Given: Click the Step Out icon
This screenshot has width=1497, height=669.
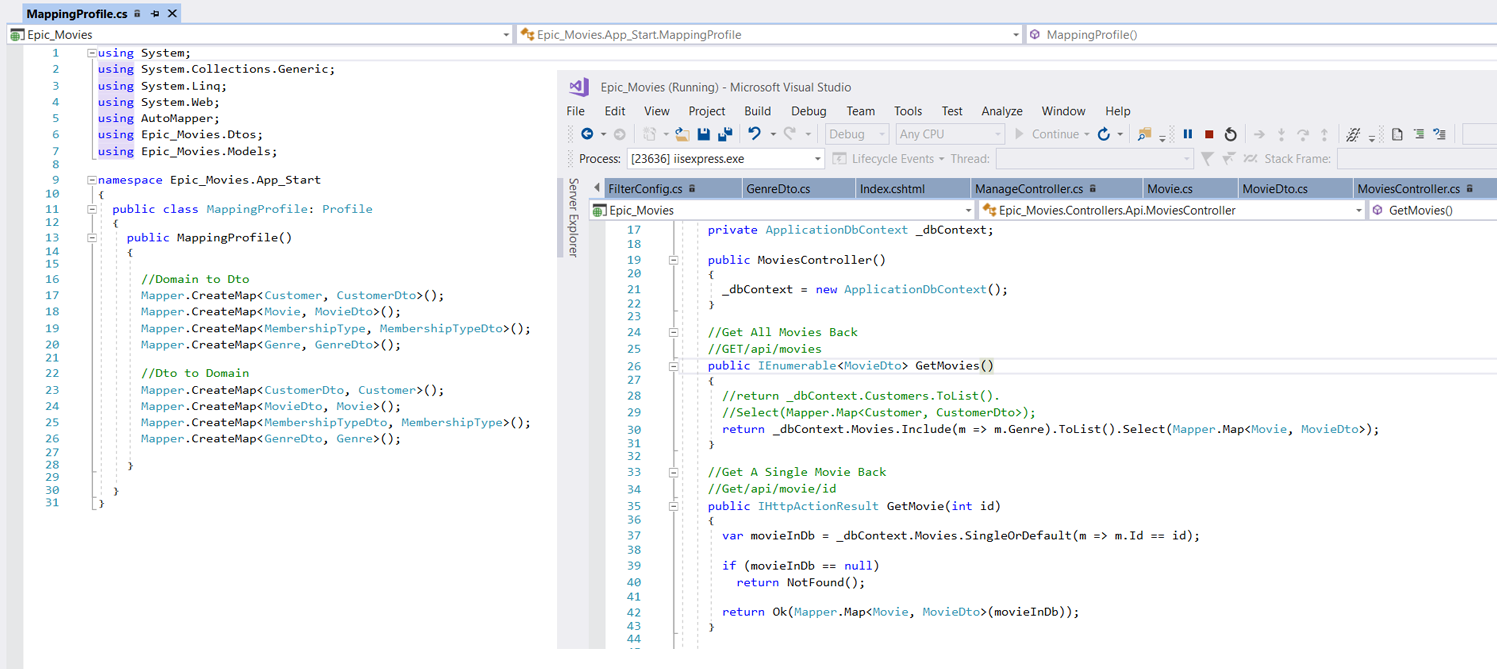Looking at the screenshot, I should tap(1324, 134).
